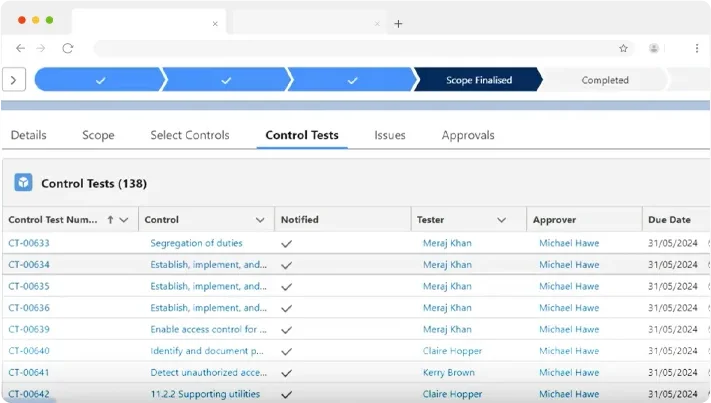
Task: Click sort arrow on Control Test Number column
Action: click(110, 220)
